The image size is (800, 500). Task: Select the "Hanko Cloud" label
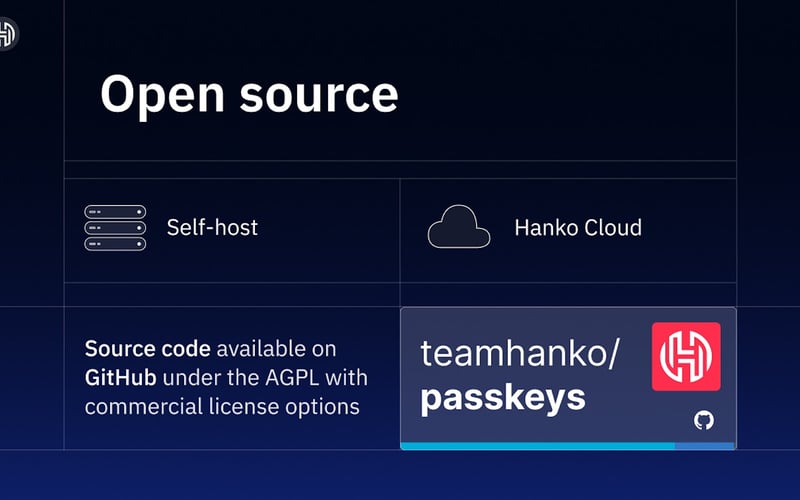(578, 228)
